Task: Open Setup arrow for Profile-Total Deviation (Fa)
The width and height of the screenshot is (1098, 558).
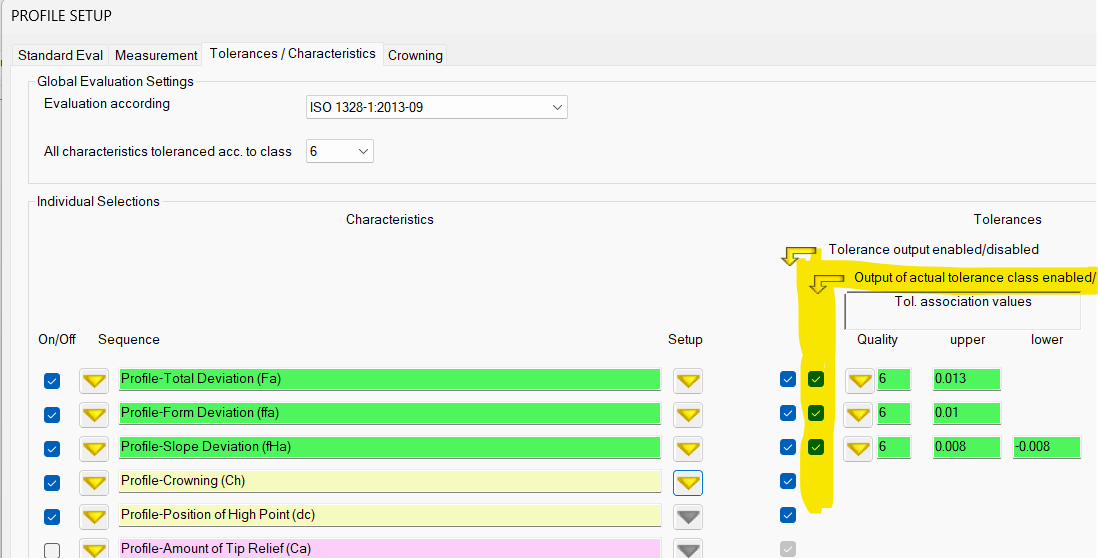Action: [688, 381]
